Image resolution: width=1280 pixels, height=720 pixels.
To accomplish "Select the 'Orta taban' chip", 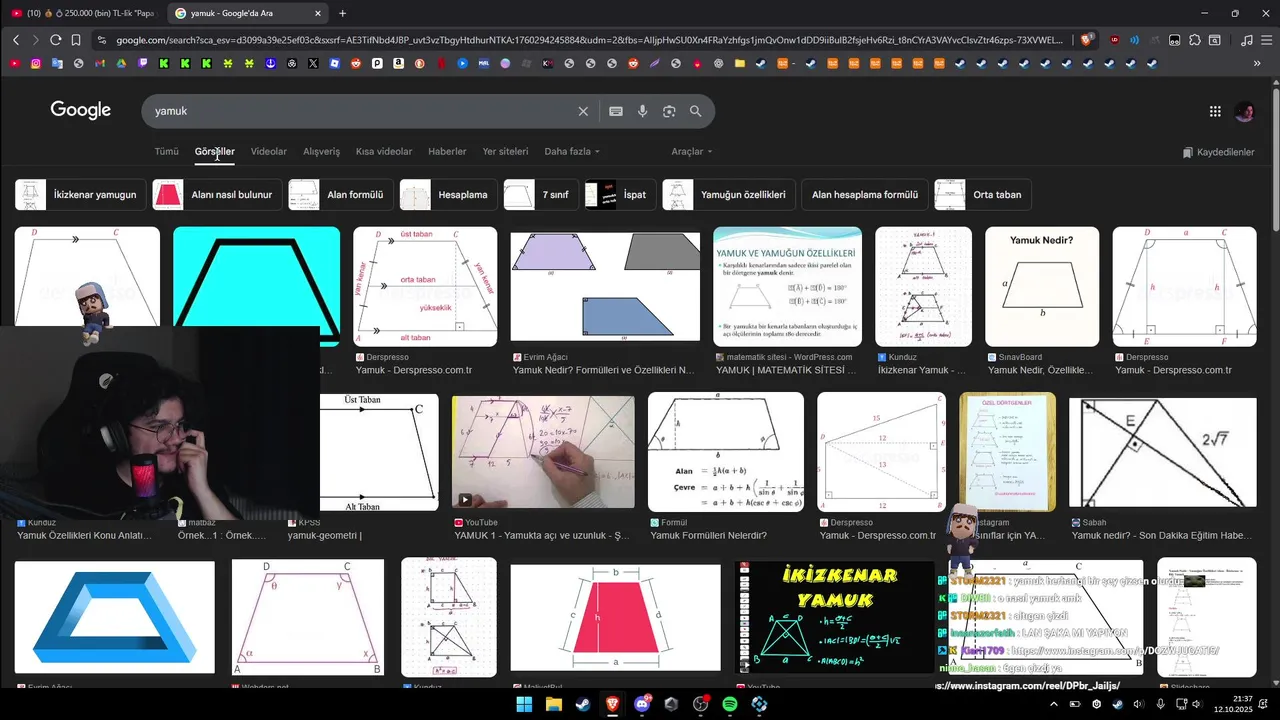I will click(x=982, y=195).
